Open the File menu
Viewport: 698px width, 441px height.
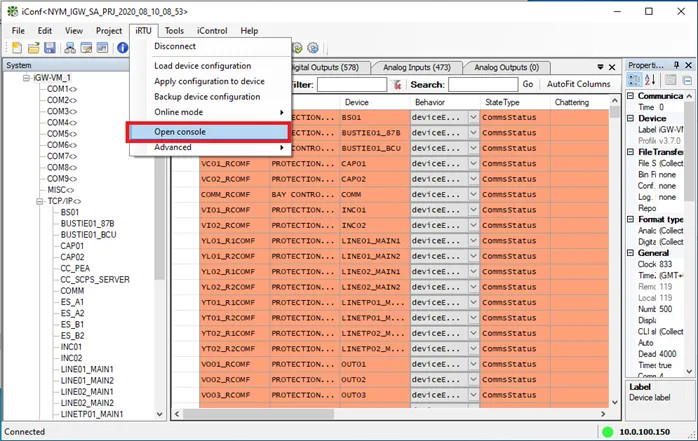click(18, 31)
